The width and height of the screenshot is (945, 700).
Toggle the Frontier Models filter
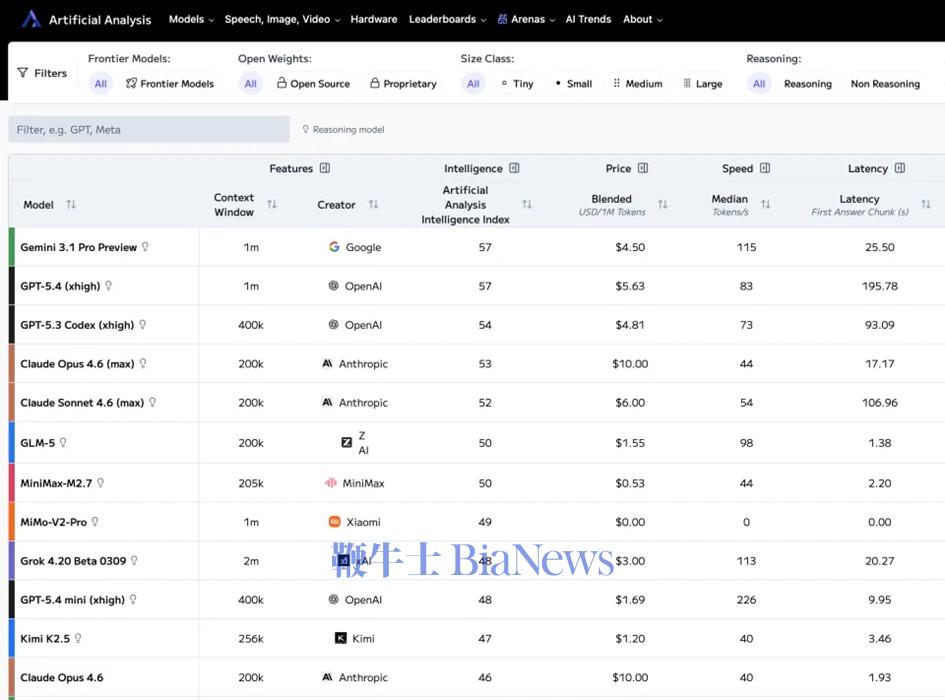(x=170, y=84)
